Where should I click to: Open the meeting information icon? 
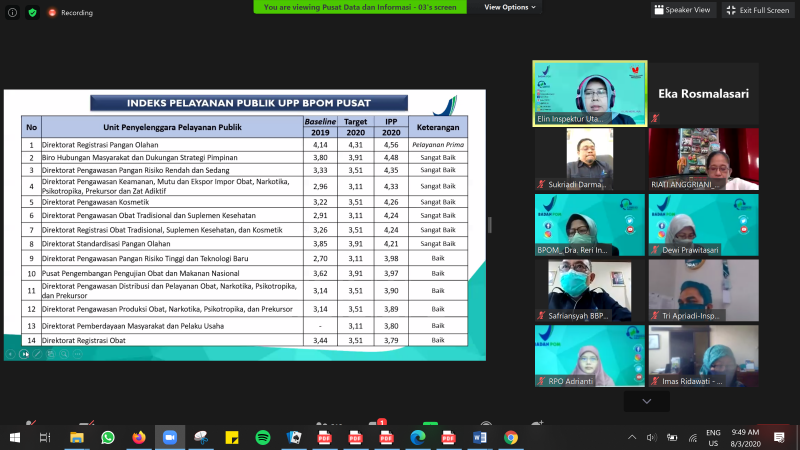coord(12,12)
